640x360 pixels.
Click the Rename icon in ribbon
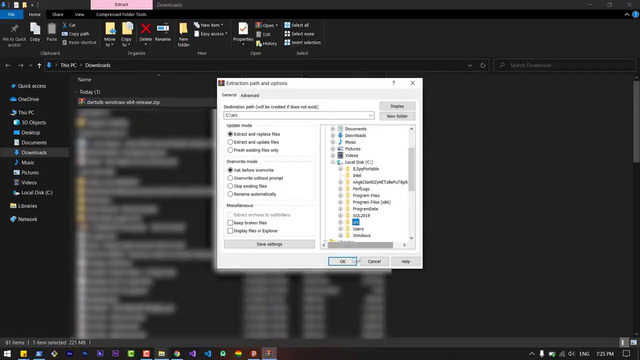162,33
